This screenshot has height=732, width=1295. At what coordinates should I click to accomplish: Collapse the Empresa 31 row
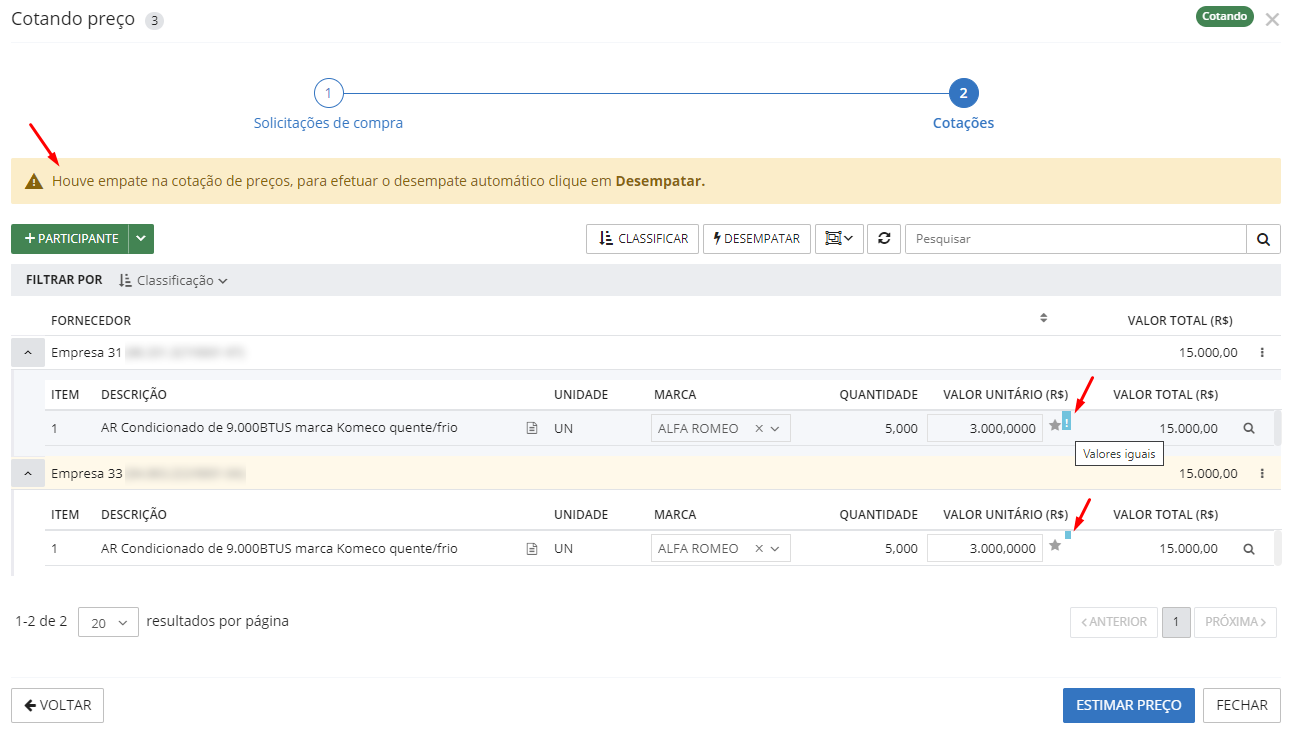(28, 353)
